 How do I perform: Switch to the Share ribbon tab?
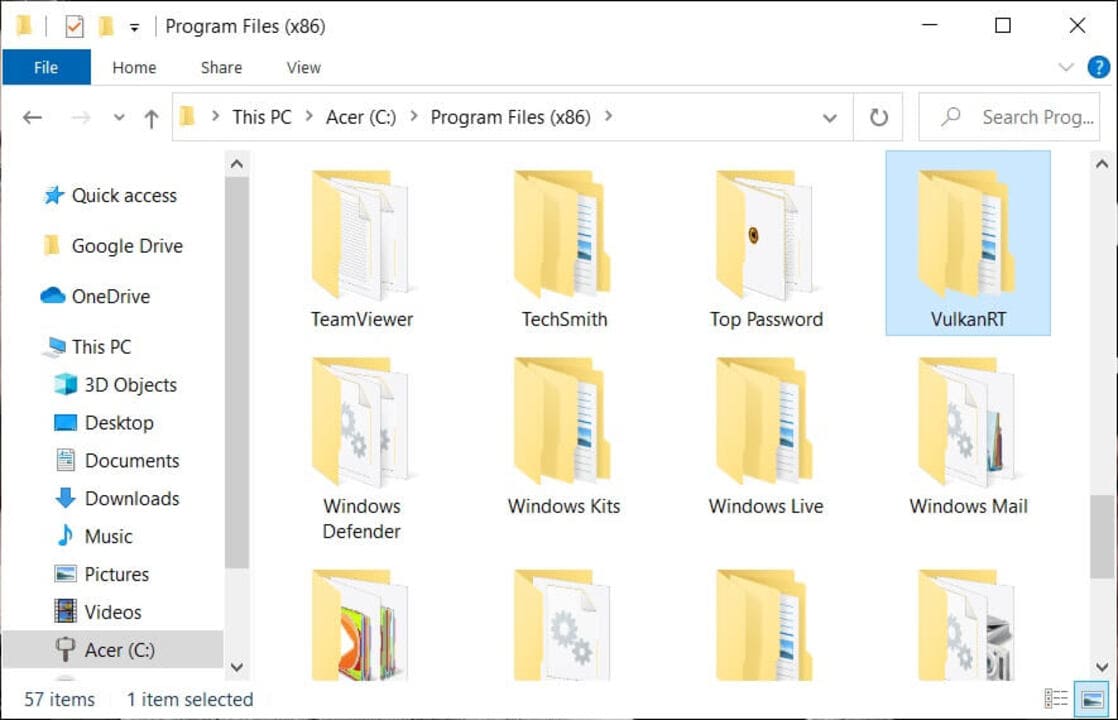221,67
